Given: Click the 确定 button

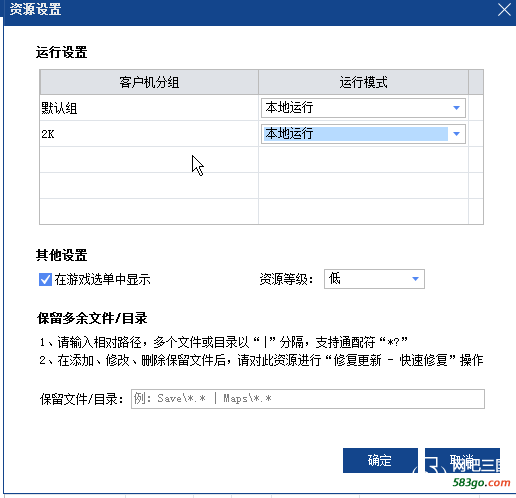Looking at the screenshot, I should point(380,460).
